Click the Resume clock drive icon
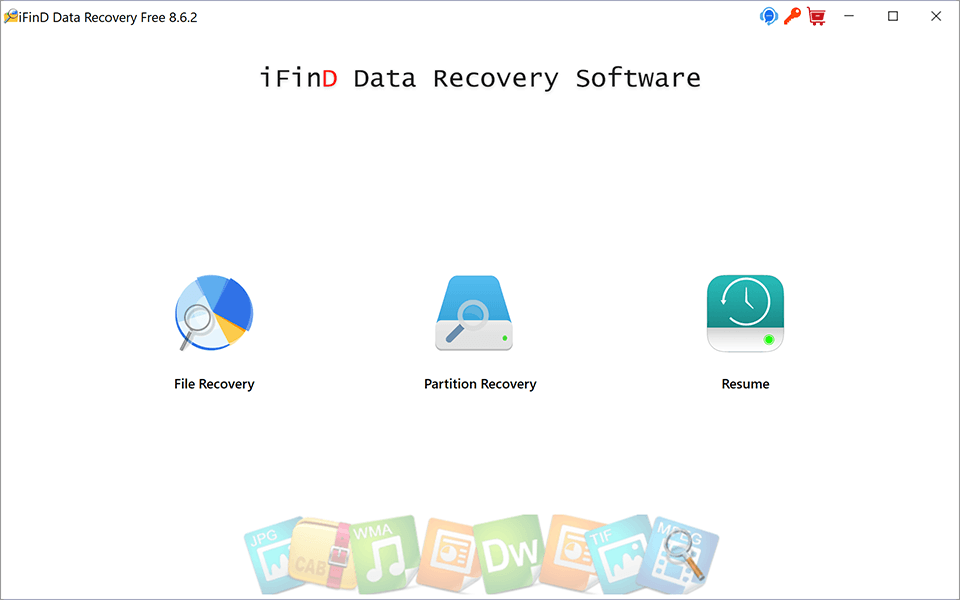The width and height of the screenshot is (960, 600). (745, 313)
